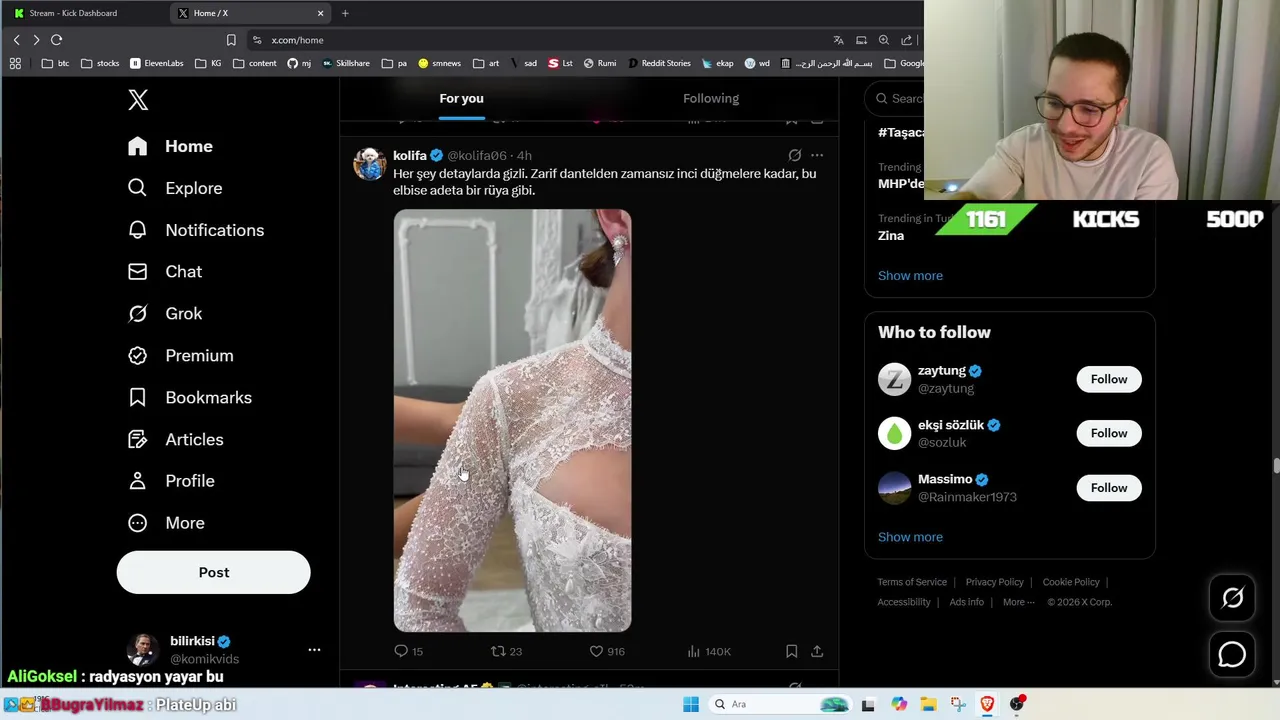Open the btc bookmark folder

tap(56, 63)
